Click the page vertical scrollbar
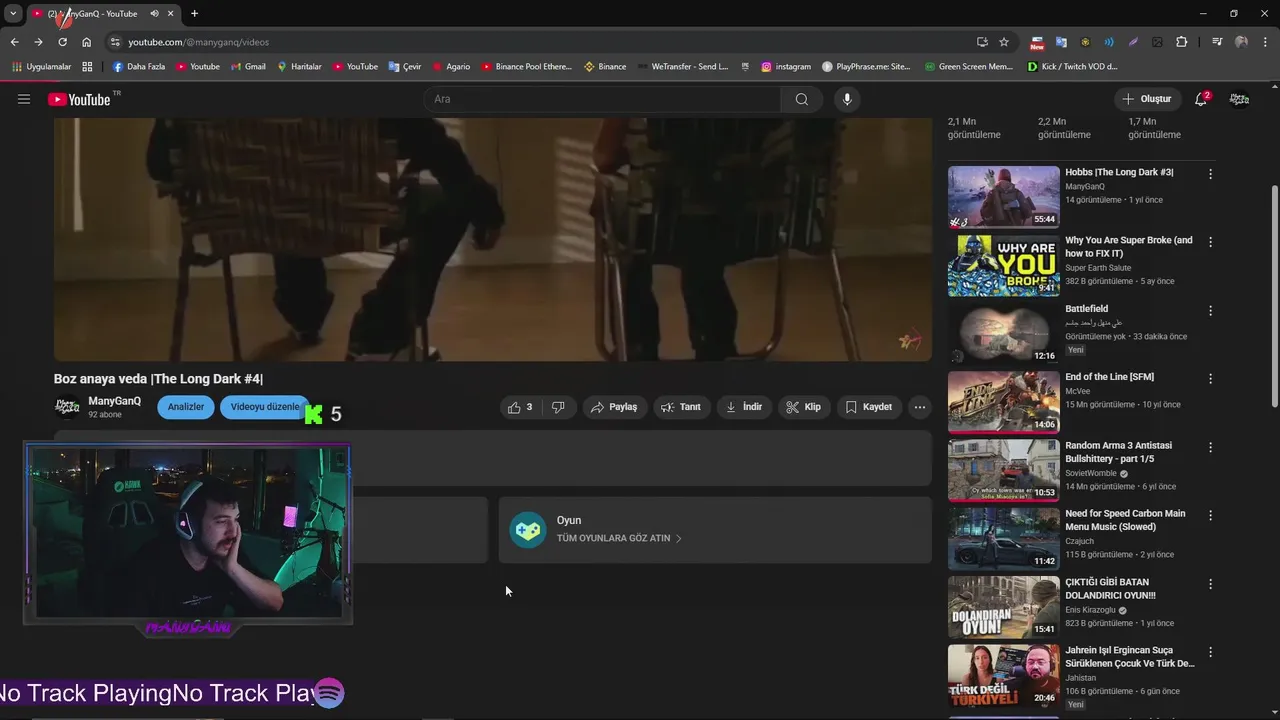 1274,295
